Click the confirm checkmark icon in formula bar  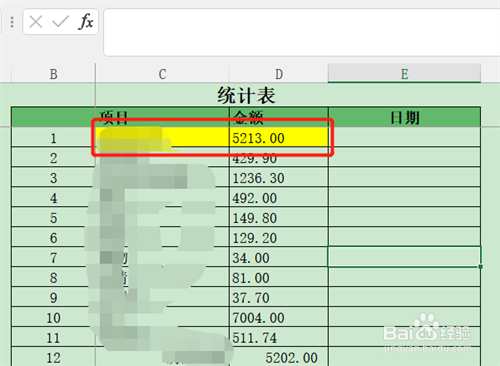tap(60, 22)
